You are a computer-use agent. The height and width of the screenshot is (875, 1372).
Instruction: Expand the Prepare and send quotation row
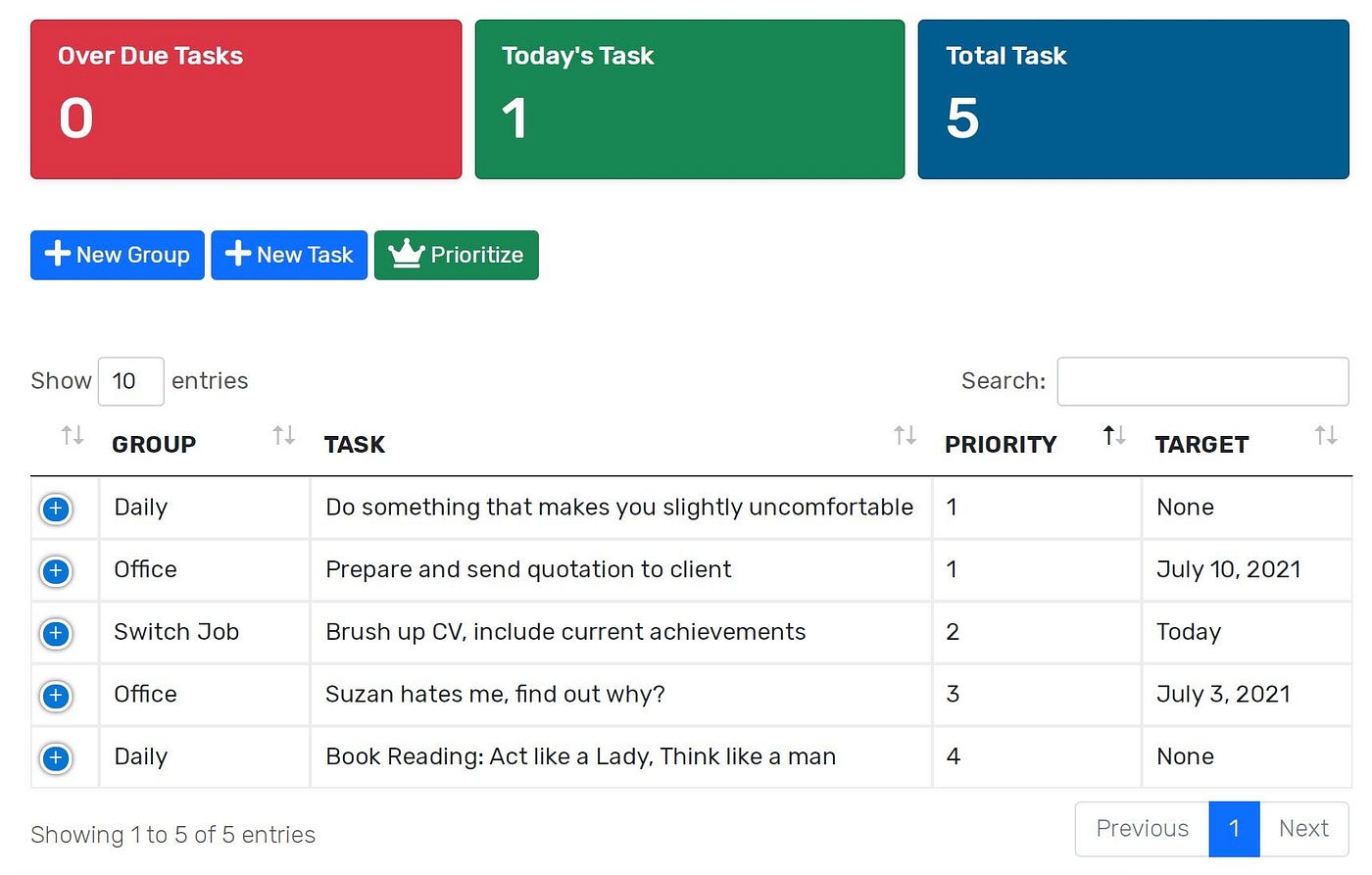56,571
